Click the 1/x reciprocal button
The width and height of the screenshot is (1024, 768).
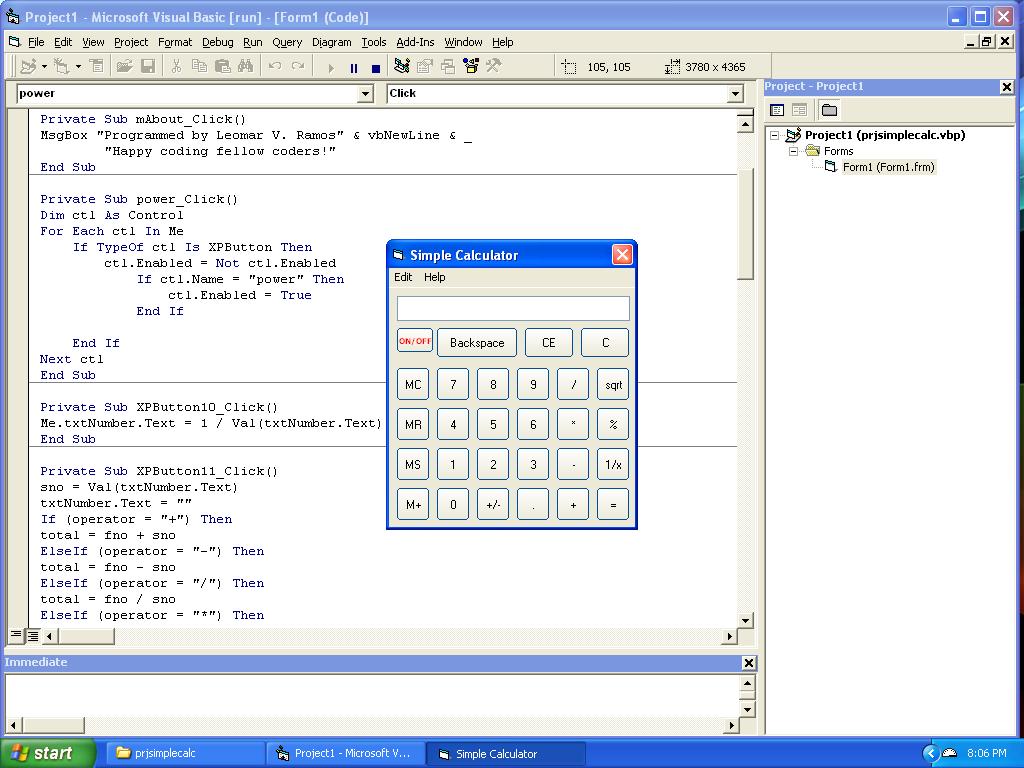tap(613, 464)
